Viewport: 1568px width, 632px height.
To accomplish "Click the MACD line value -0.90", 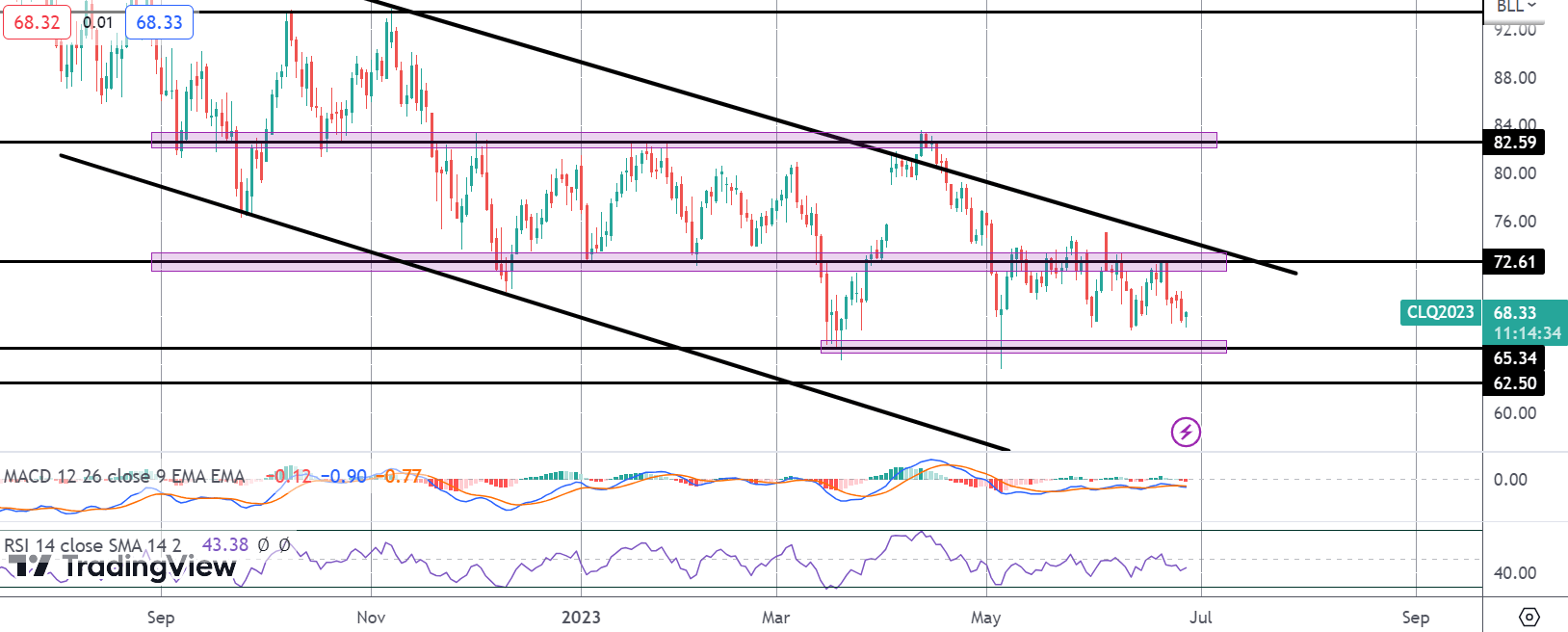I will tap(343, 476).
